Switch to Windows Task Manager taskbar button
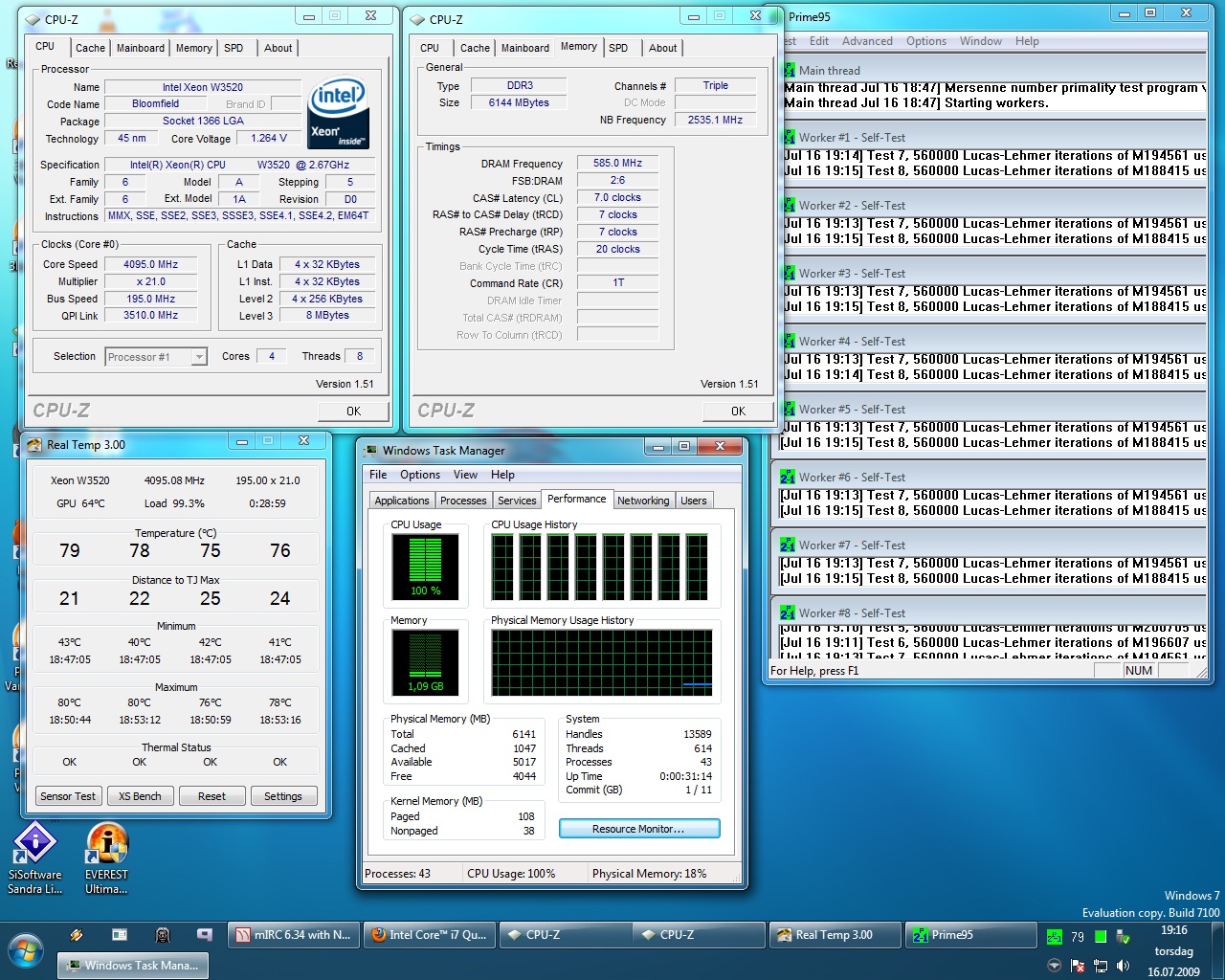The width and height of the screenshot is (1225, 980). click(x=132, y=966)
